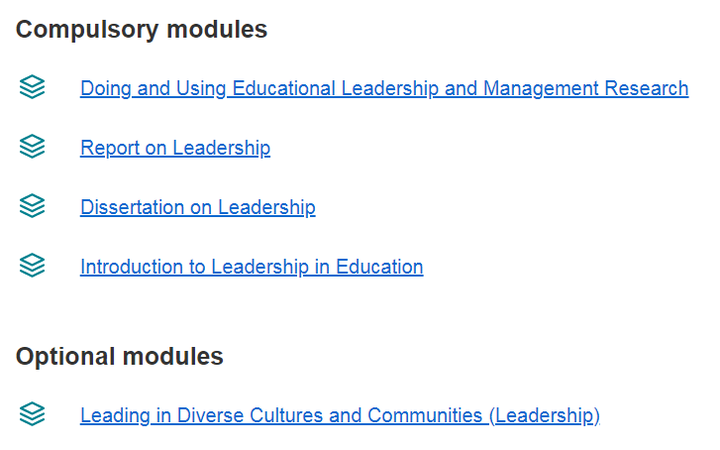Click the layers icon beside Leading in Diverse Cultures

pyautogui.click(x=32, y=414)
